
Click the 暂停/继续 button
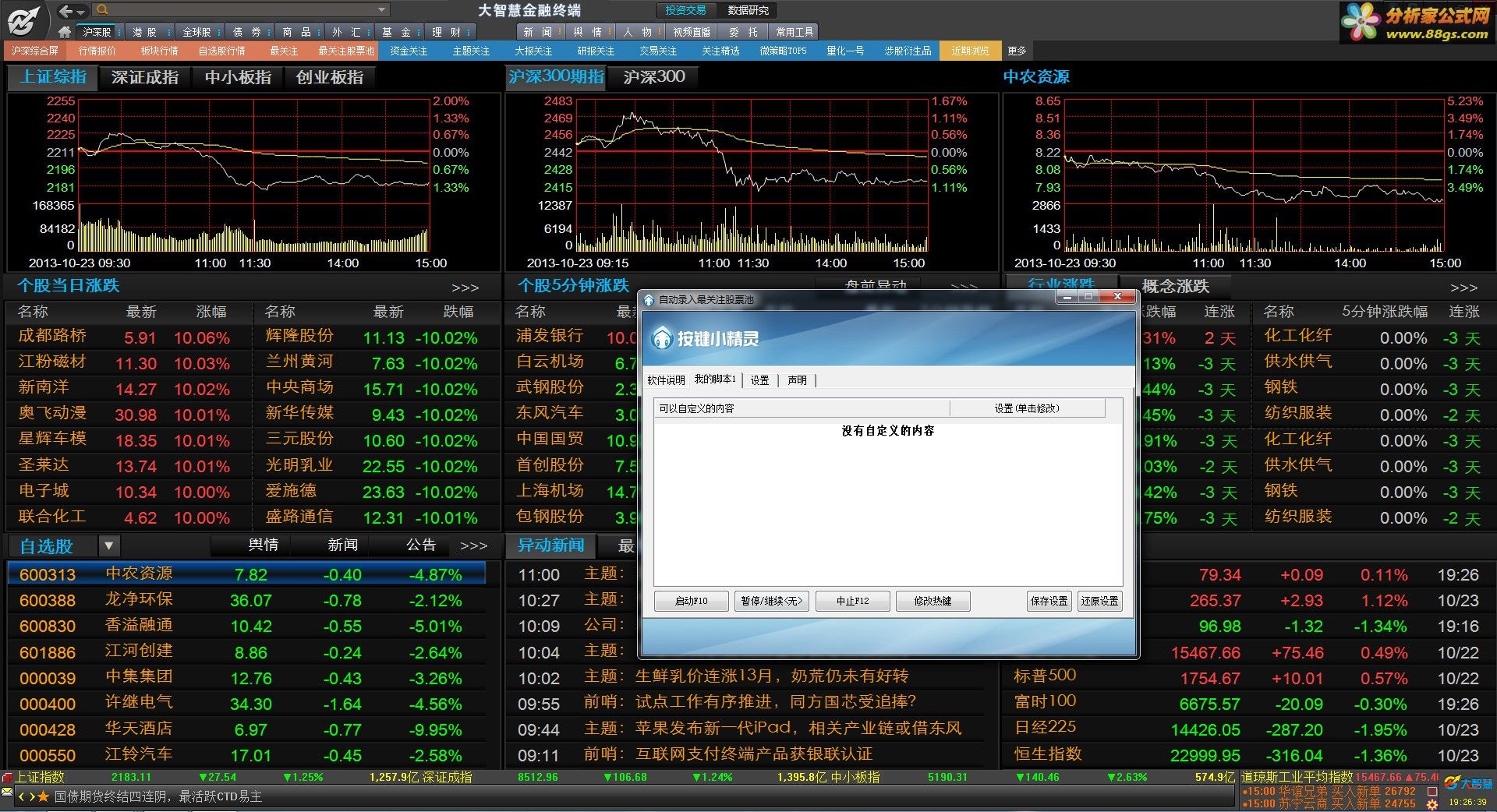tap(772, 601)
